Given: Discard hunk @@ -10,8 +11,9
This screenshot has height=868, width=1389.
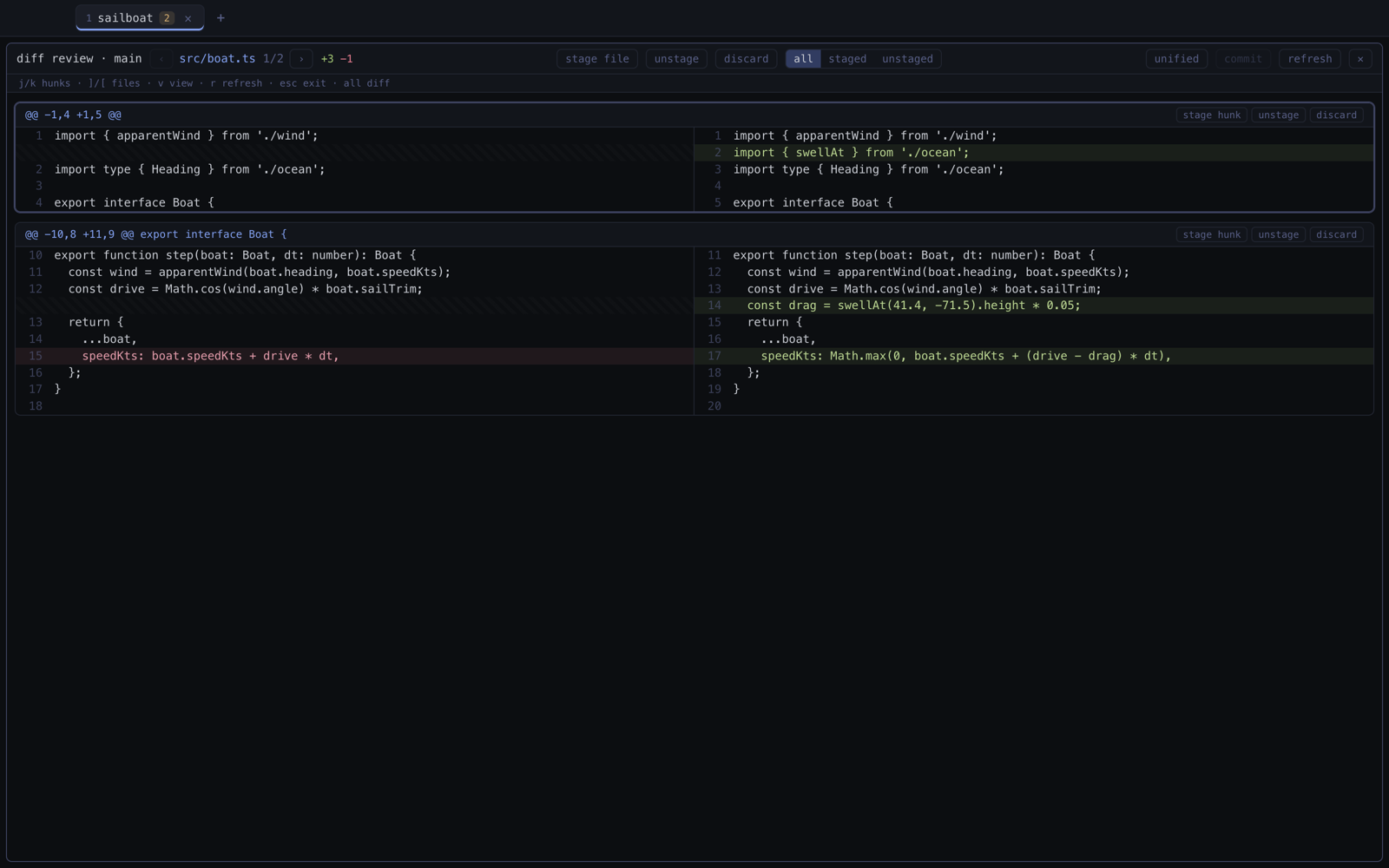Looking at the screenshot, I should click(x=1336, y=234).
